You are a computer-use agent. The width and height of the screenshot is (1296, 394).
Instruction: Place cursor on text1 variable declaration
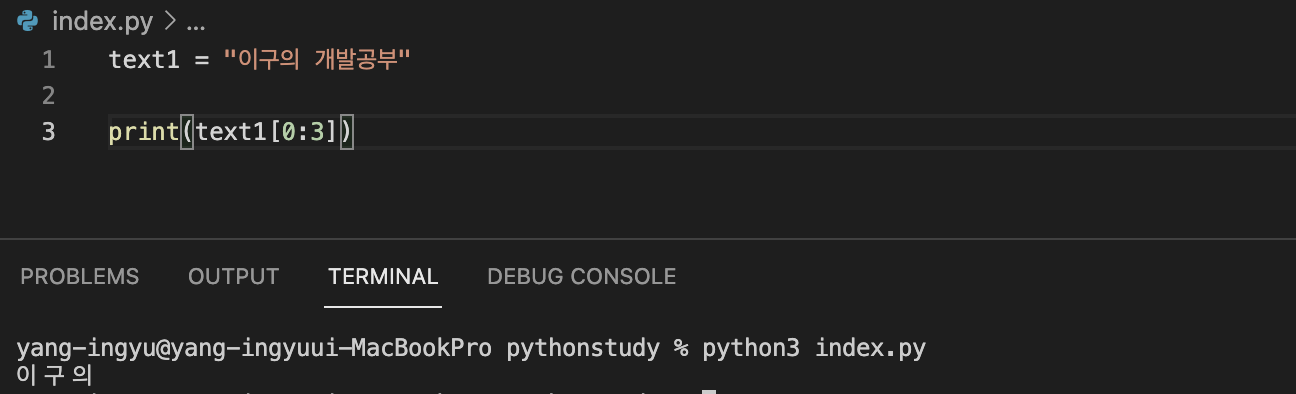(x=144, y=60)
